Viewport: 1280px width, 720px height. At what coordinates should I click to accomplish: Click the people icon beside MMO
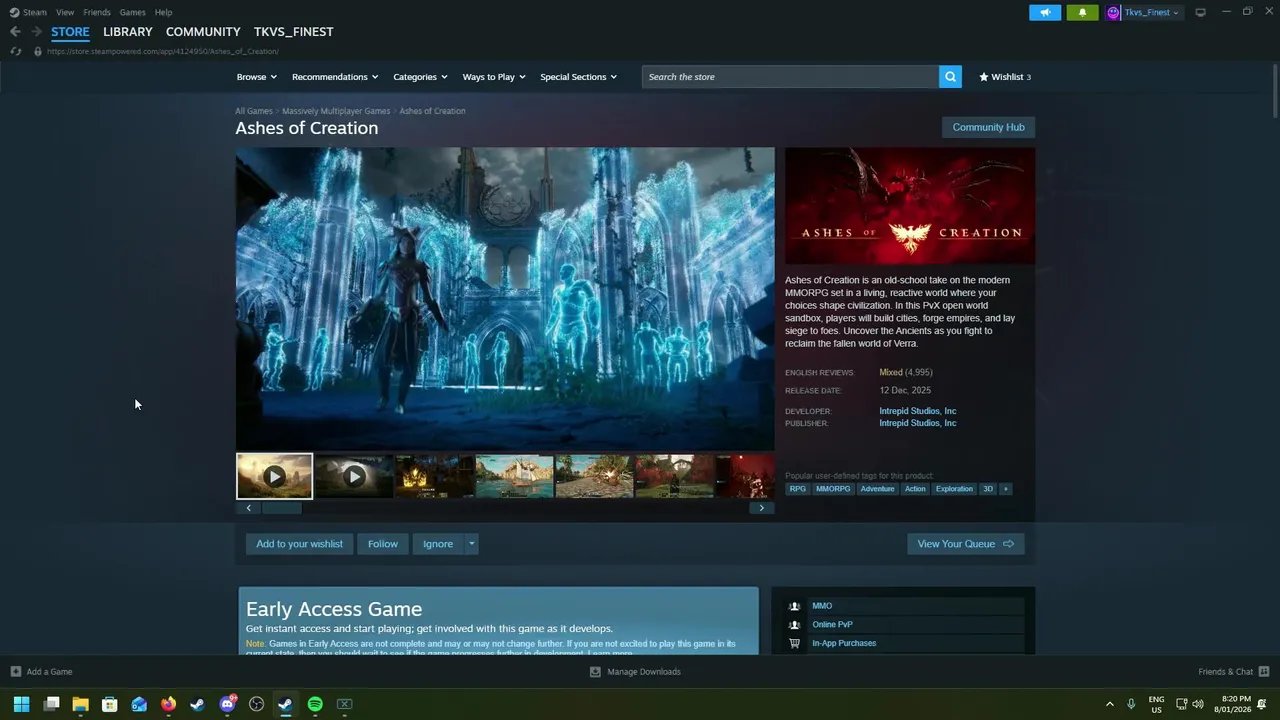(x=794, y=606)
